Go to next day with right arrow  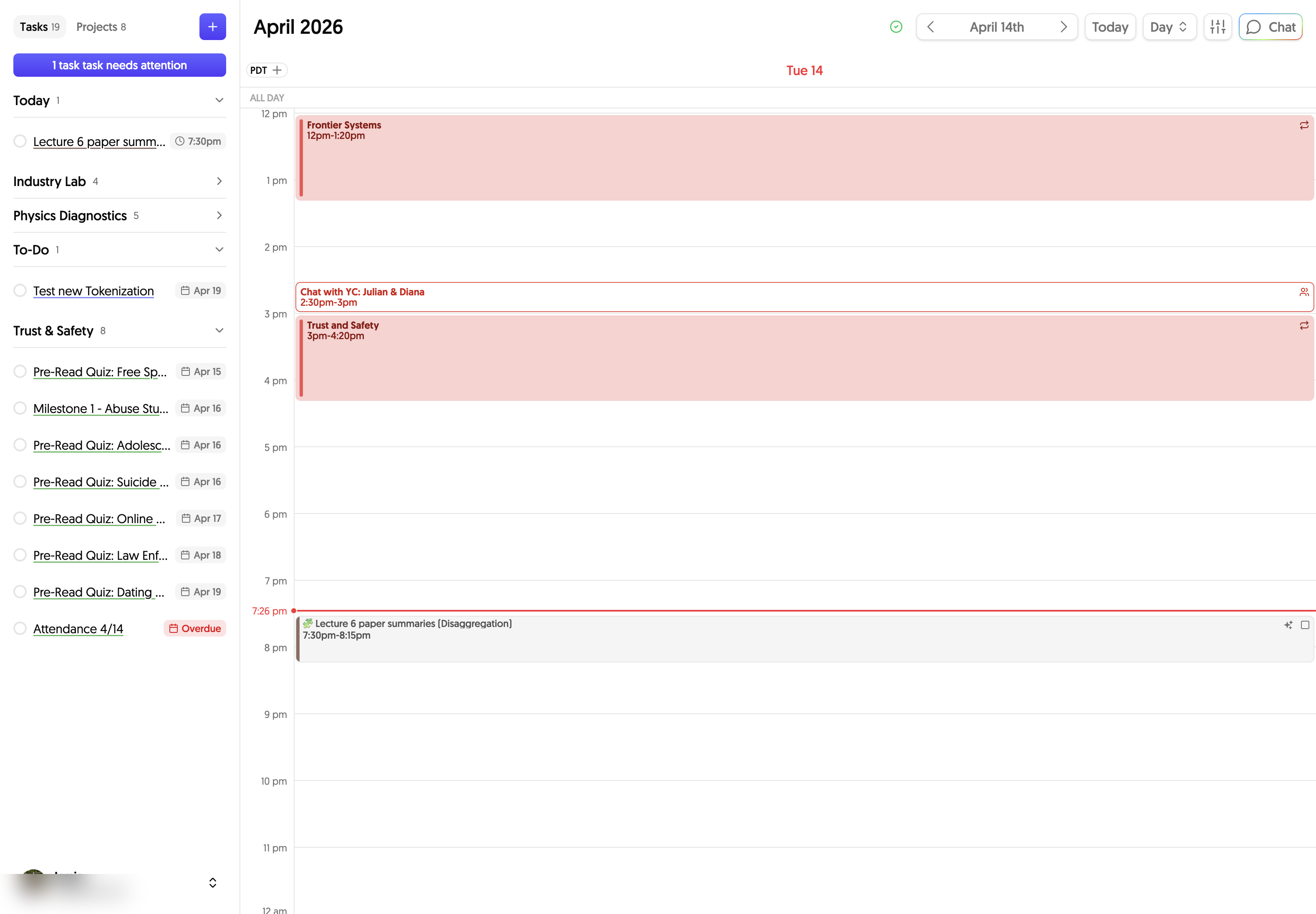tap(1063, 27)
